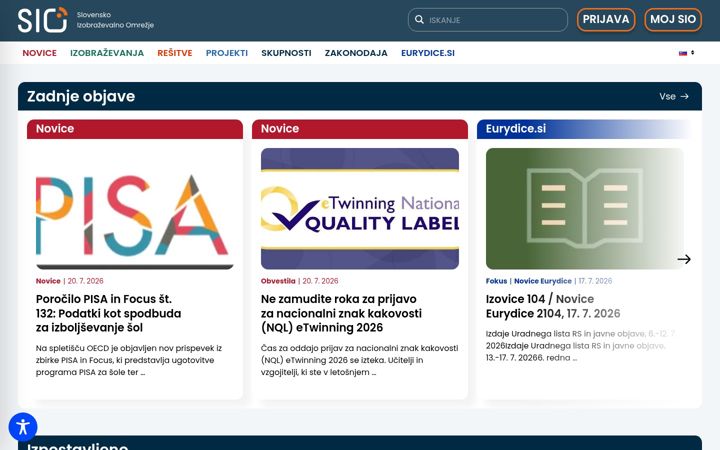Open article Ne zamudite roka za prijavo
Screen dimensions: 720x450
pos(341,313)
